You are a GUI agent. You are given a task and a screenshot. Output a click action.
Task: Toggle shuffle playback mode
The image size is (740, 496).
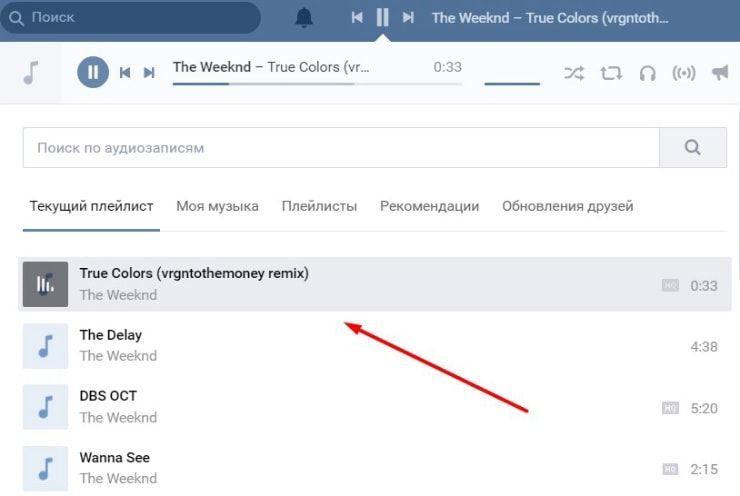574,73
